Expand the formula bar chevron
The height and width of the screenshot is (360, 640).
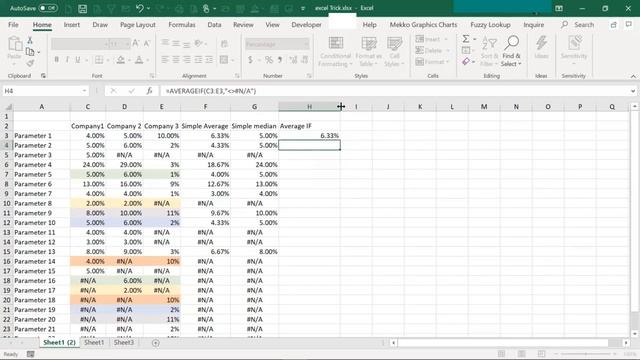[633, 91]
